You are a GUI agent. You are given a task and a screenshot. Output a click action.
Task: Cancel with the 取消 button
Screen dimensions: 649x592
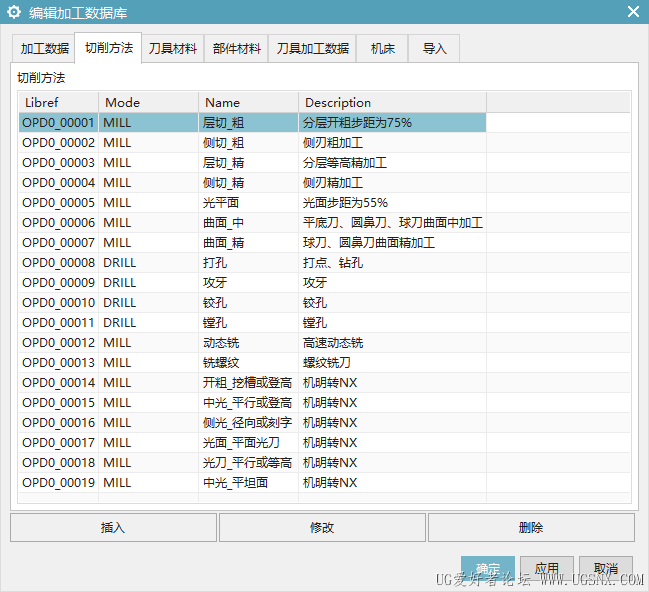(606, 569)
